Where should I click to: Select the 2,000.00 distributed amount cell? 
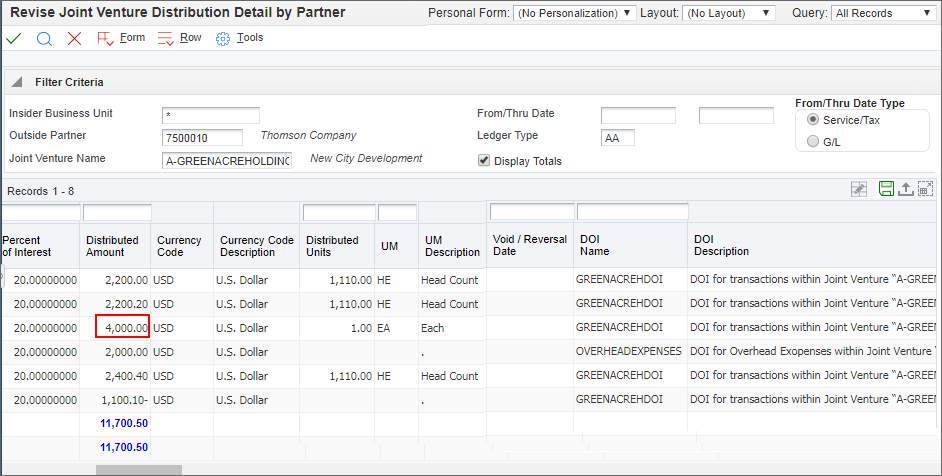pyautogui.click(x=115, y=352)
